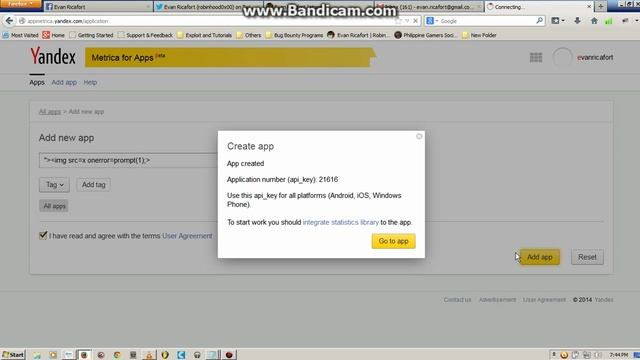The height and width of the screenshot is (360, 640).
Task: Open the Home bookmark
Action: coord(53,35)
